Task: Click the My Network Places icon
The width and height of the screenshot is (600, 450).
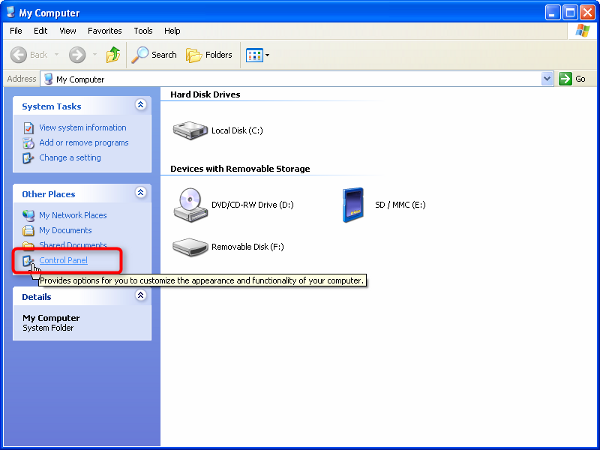Action: (x=28, y=215)
